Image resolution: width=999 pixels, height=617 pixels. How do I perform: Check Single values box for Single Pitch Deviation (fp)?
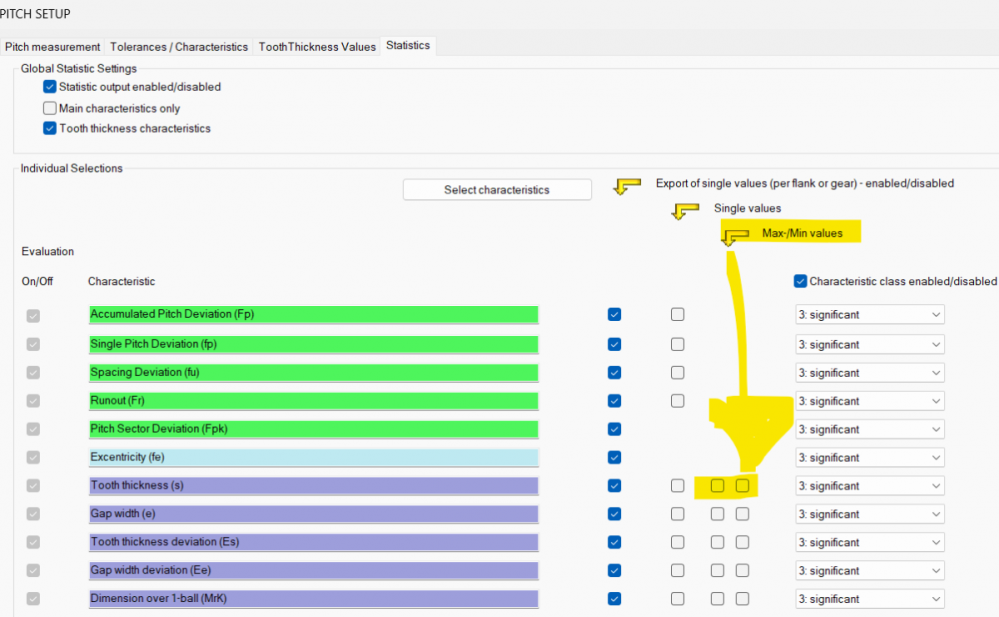[678, 344]
